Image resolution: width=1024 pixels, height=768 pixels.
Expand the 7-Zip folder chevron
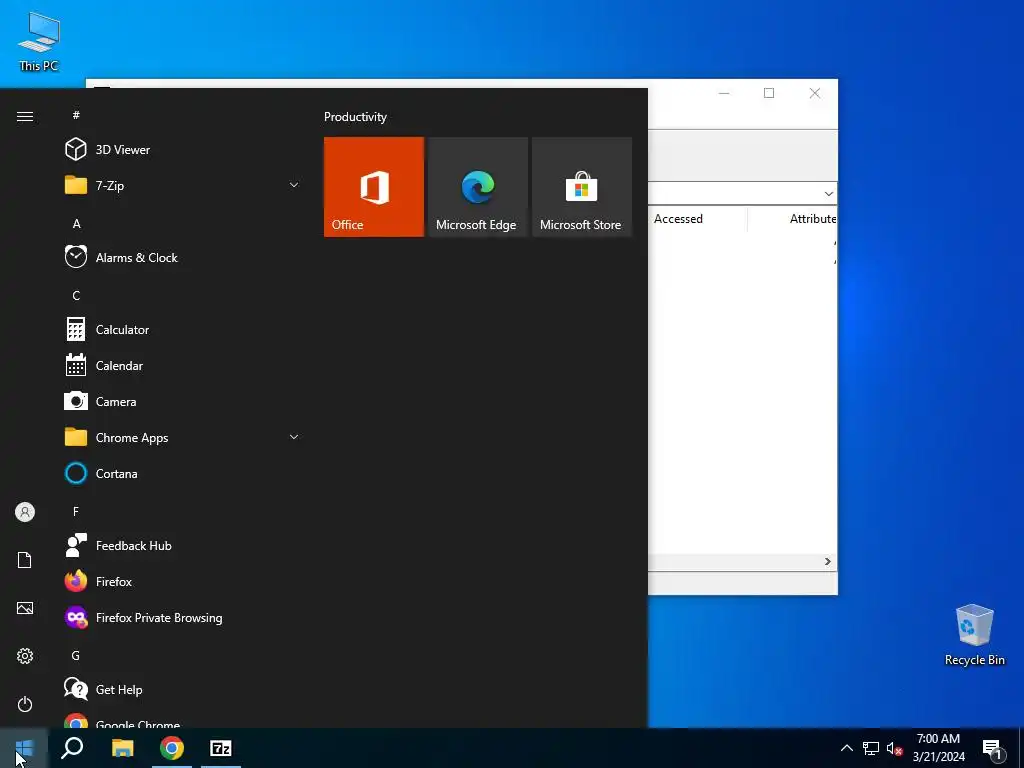coord(294,185)
